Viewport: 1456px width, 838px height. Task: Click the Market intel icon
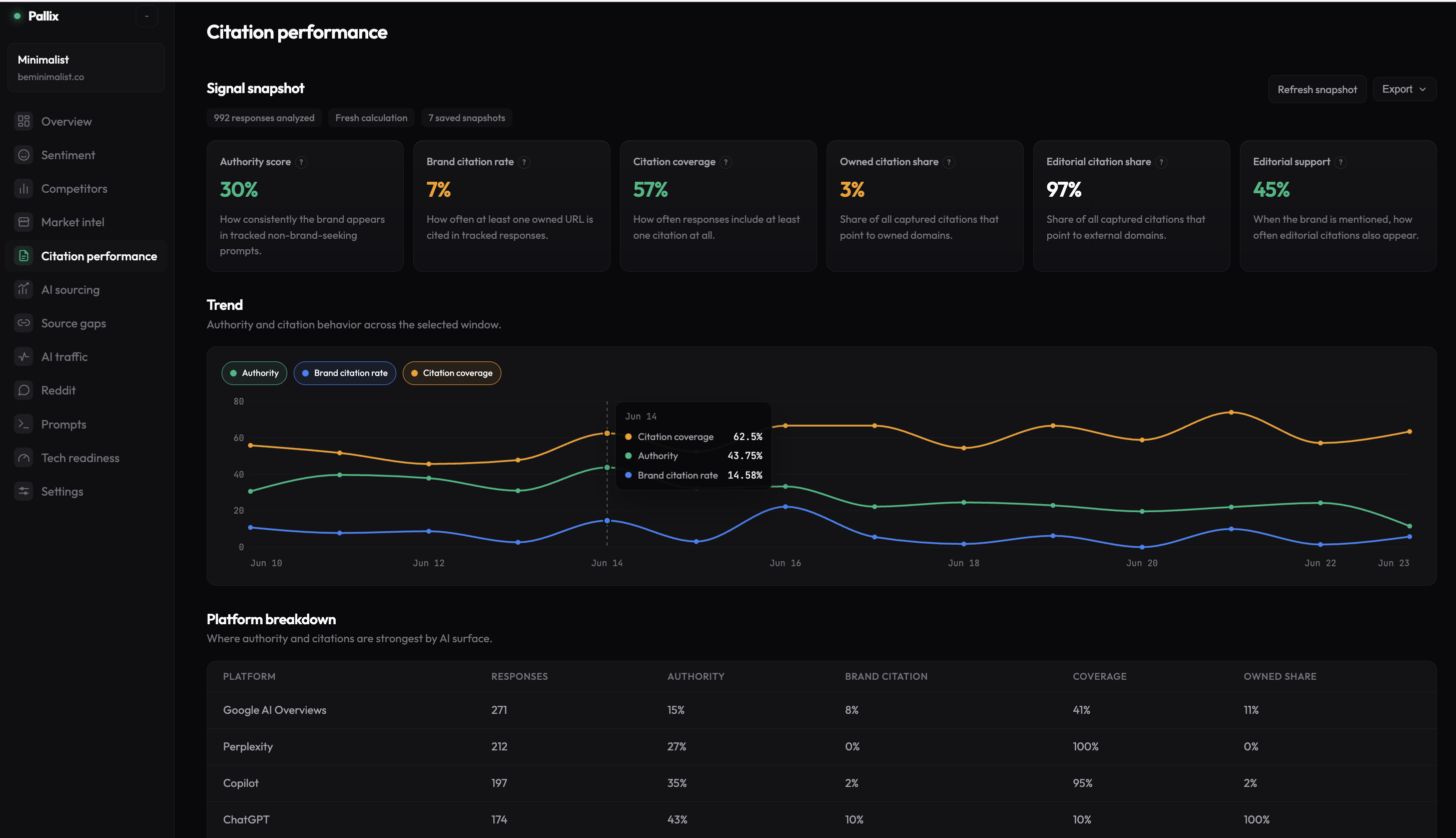24,222
